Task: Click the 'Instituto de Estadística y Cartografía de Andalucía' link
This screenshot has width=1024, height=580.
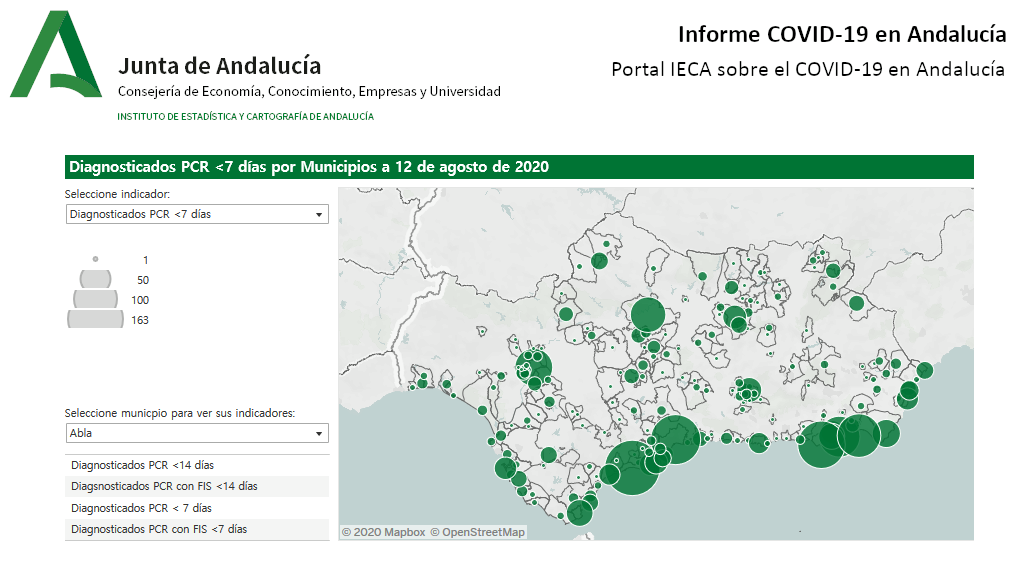Action: coord(246,116)
